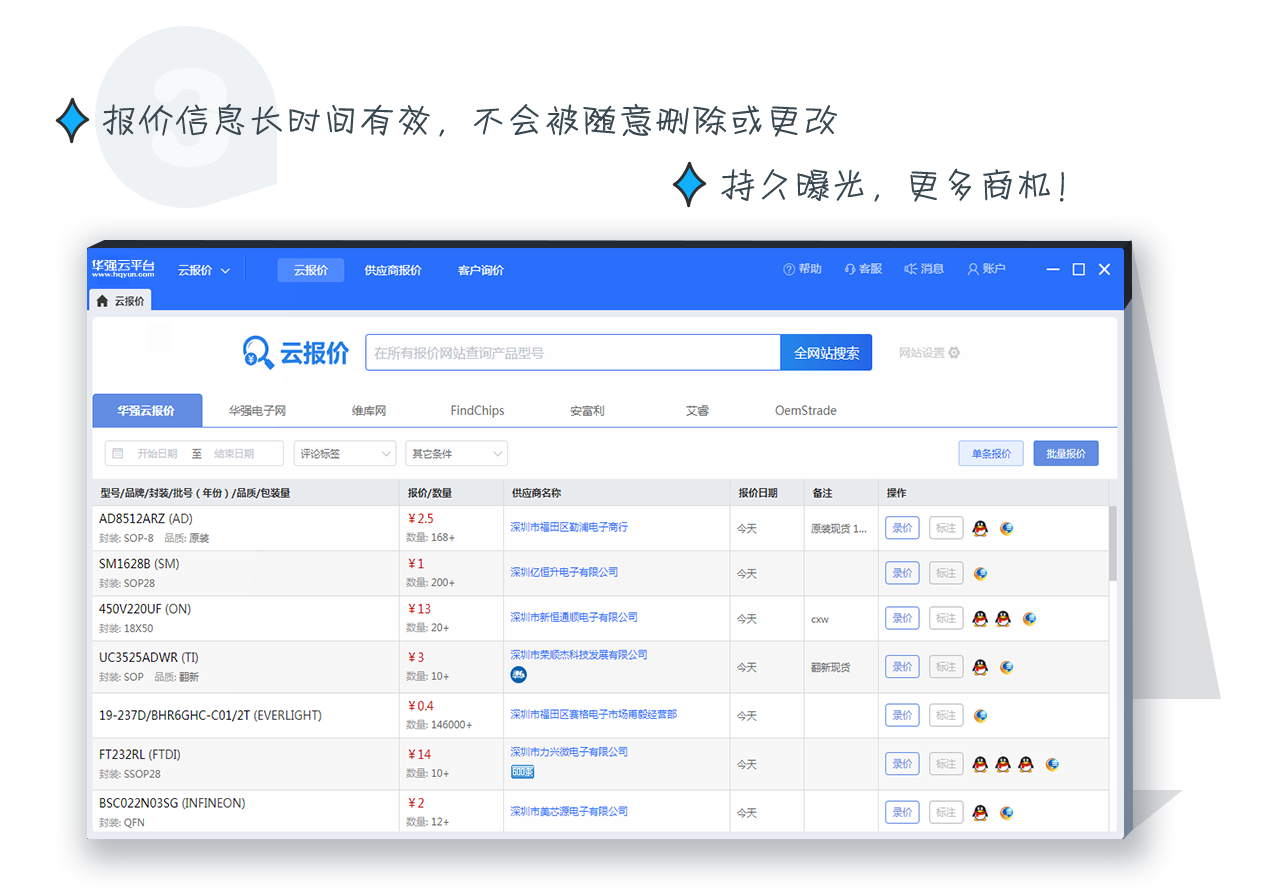
Task: Click chat bubble icon in 19-237D/BHR6GHC row
Action: pos(981,716)
